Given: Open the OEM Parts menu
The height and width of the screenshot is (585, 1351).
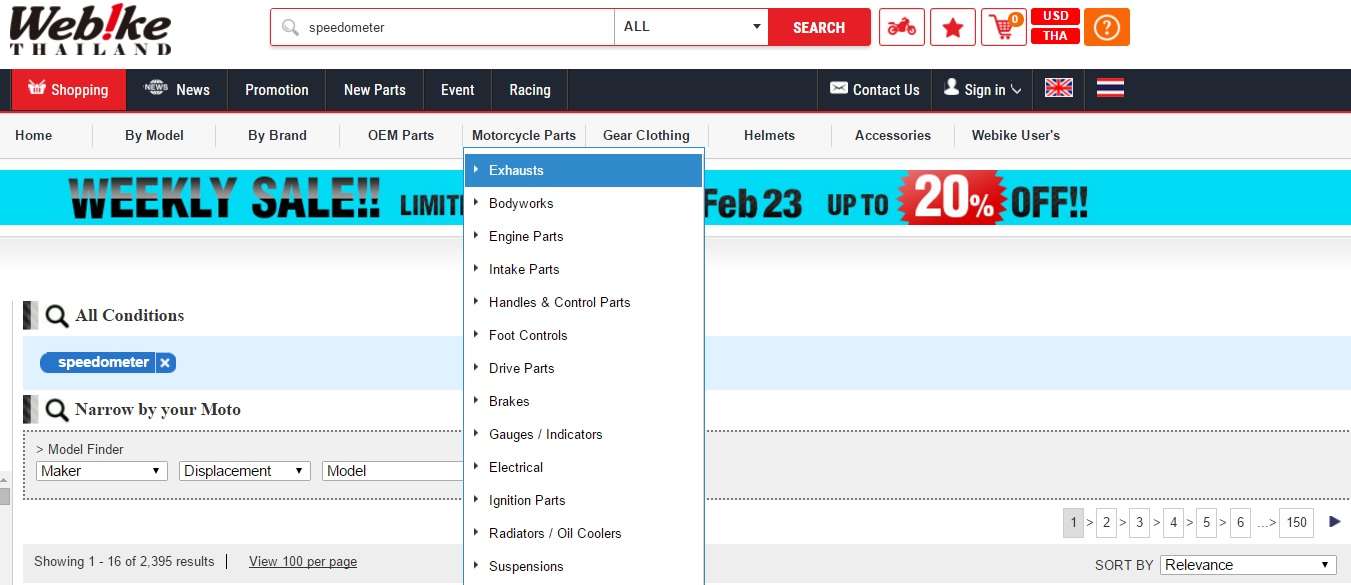Looking at the screenshot, I should point(401,135).
